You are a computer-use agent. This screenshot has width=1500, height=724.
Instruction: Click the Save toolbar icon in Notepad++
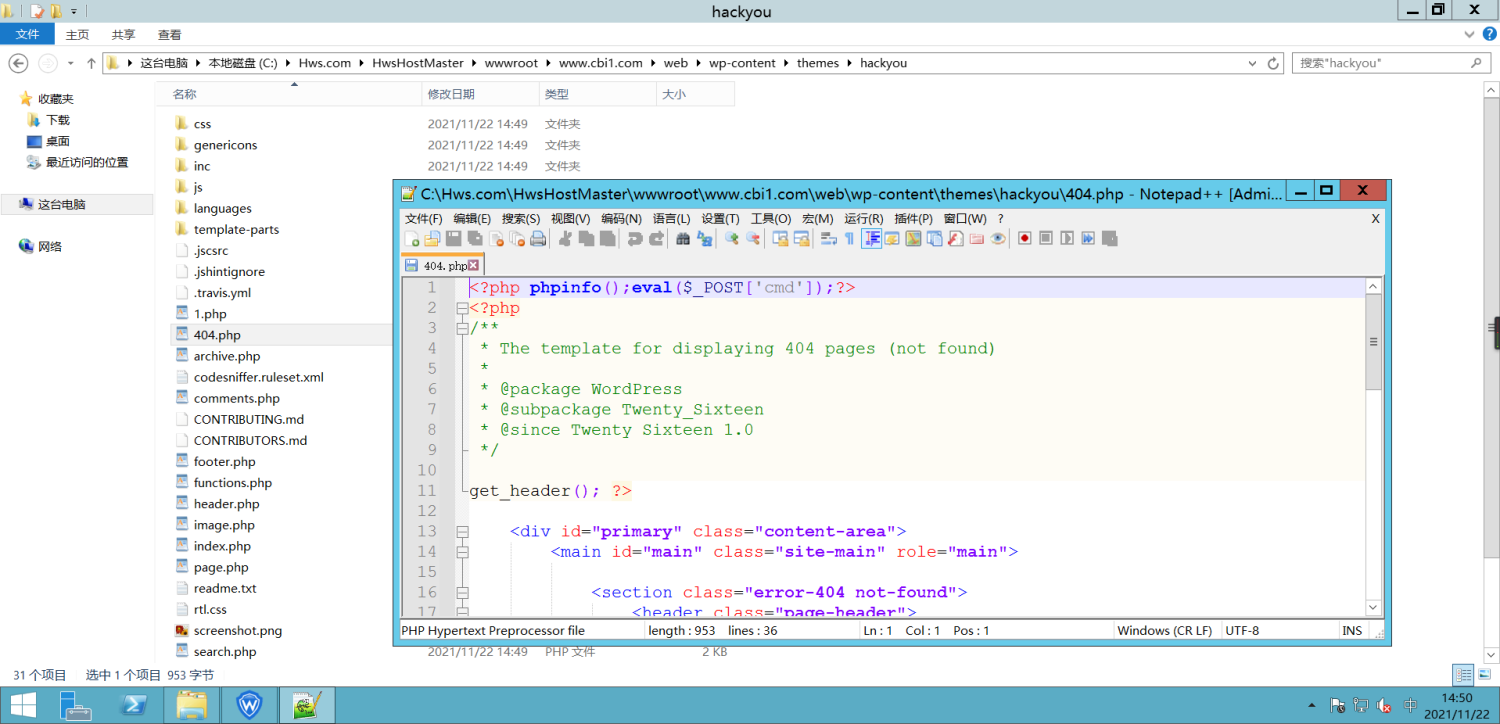453,238
